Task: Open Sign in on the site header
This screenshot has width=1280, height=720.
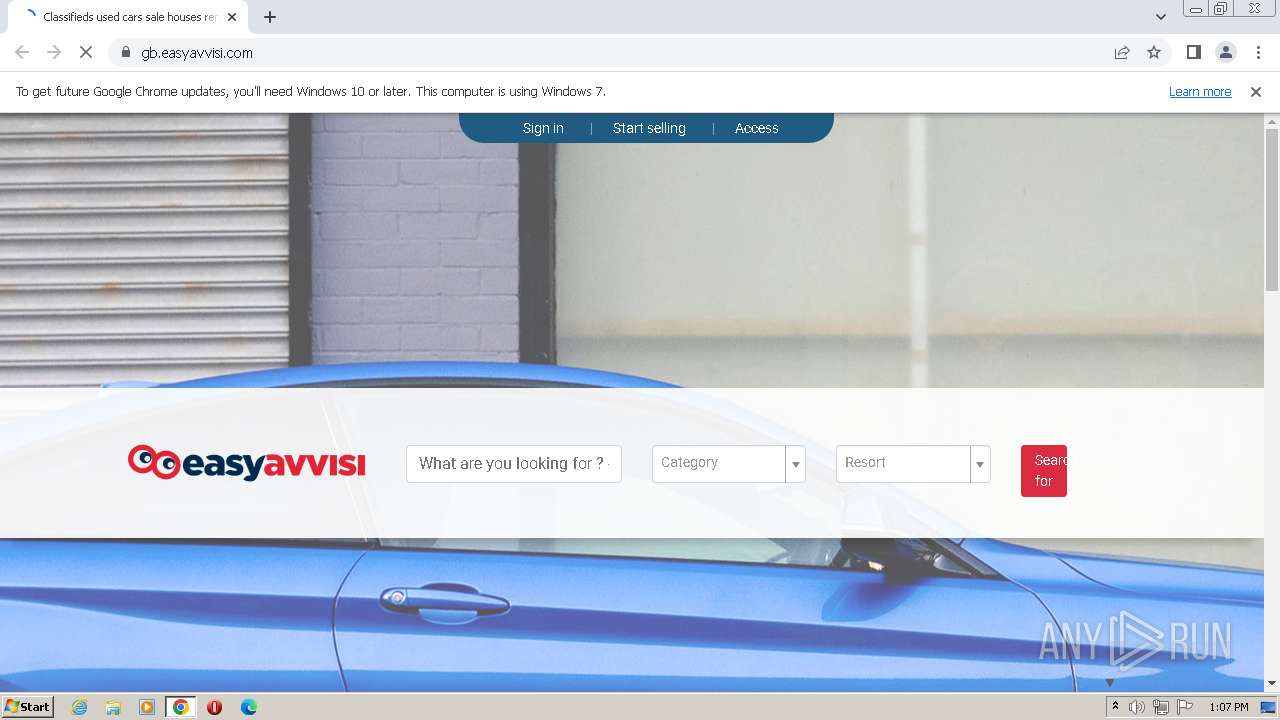Action: [543, 128]
